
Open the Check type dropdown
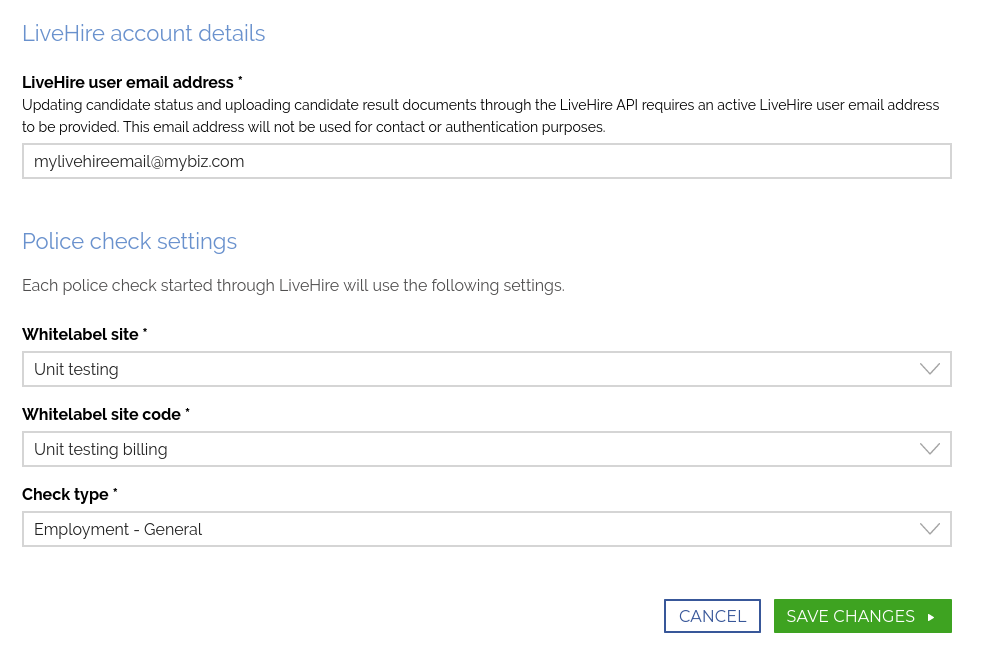(x=486, y=529)
